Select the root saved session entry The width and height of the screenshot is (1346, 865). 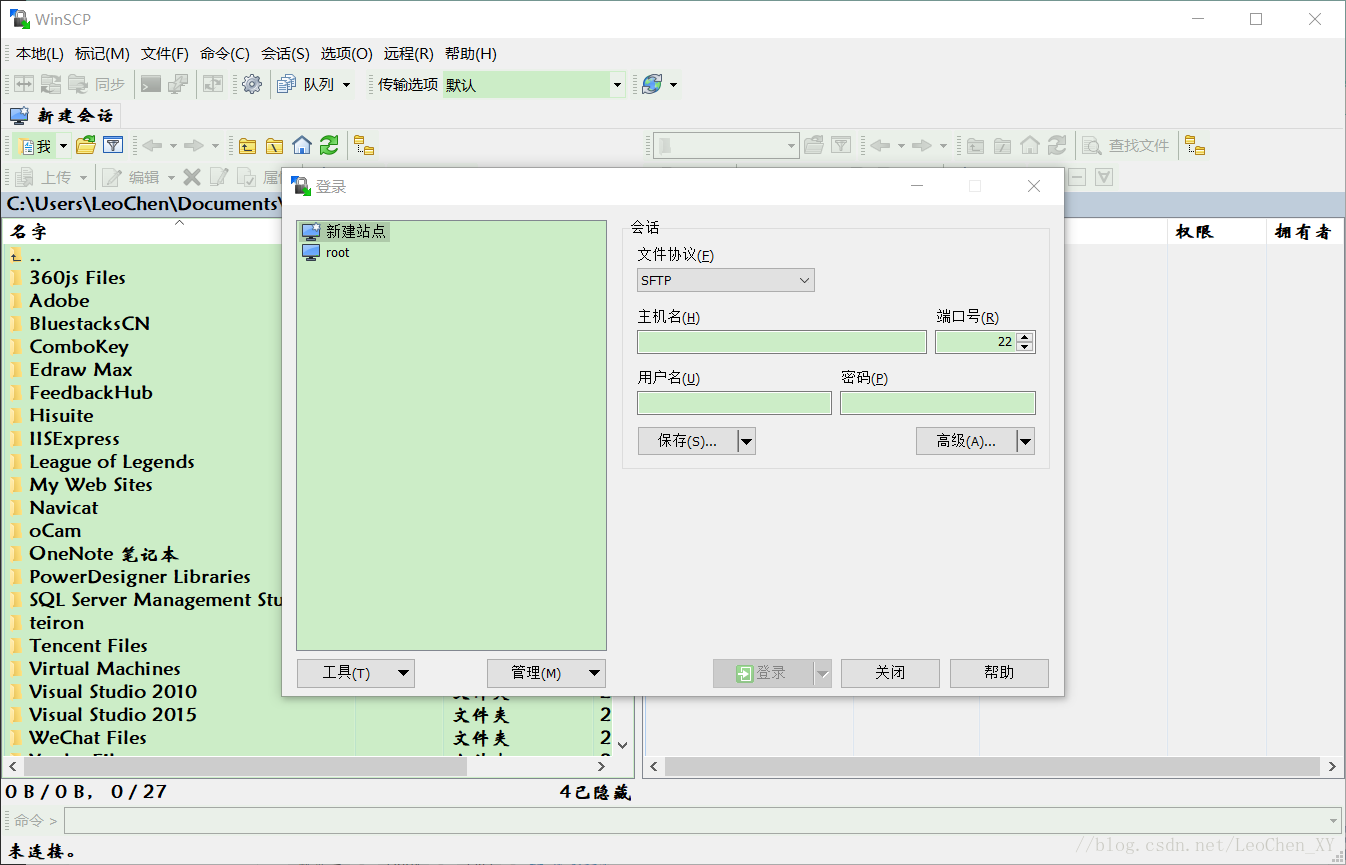pyautogui.click(x=337, y=252)
